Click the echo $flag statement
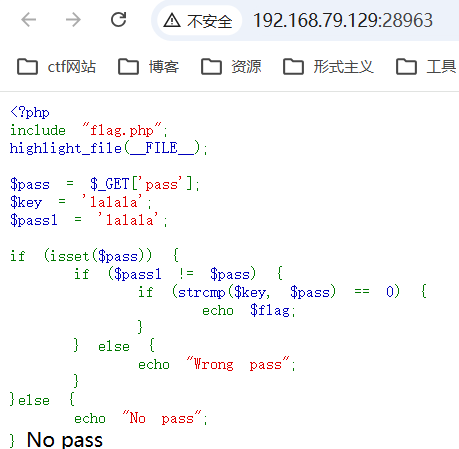This screenshot has width=459, height=449. 249,310
